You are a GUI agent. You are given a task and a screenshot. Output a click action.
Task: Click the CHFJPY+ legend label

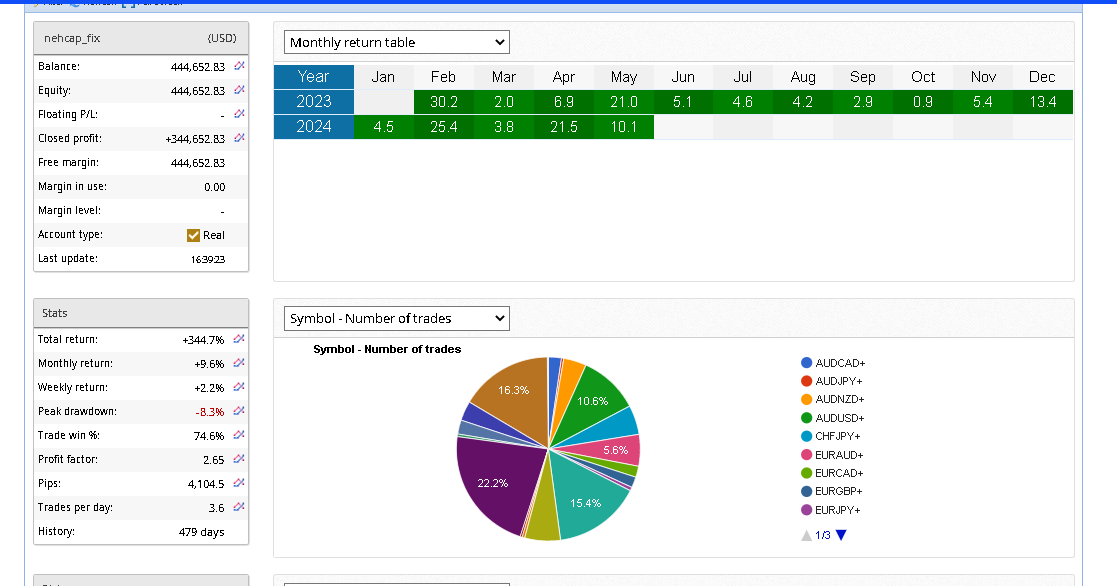pos(839,436)
